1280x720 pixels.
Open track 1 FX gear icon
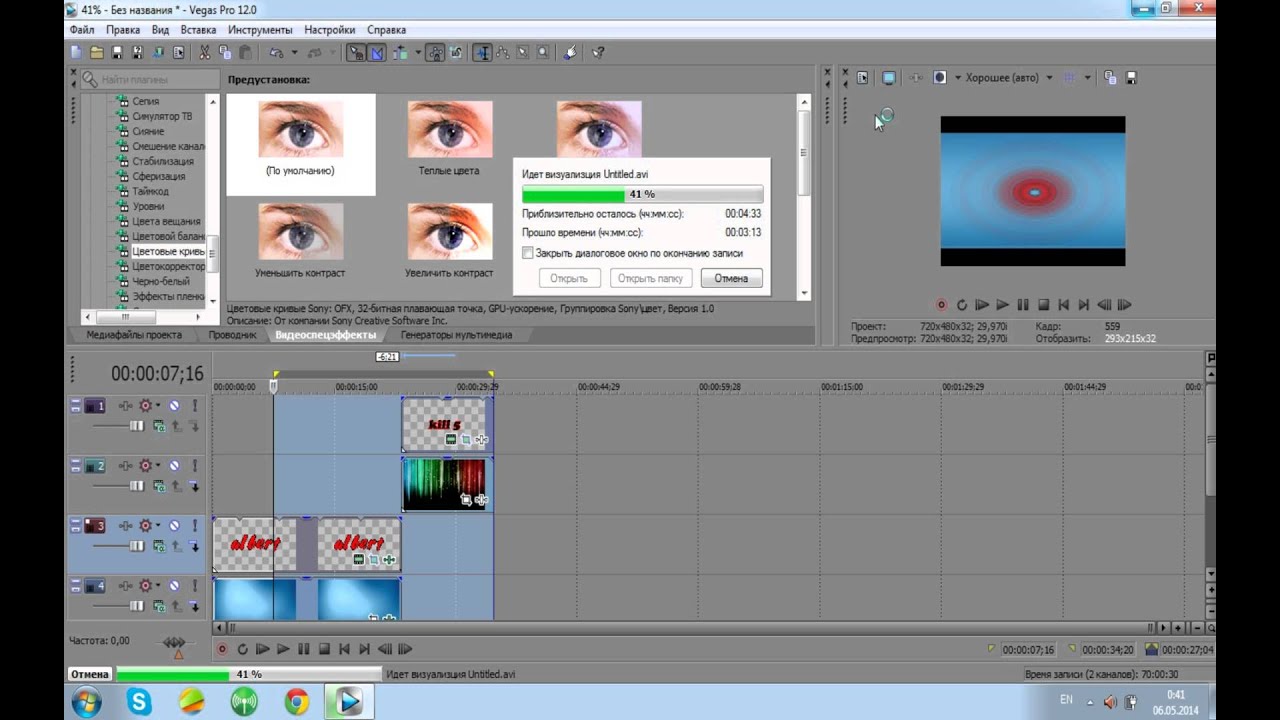[145, 405]
